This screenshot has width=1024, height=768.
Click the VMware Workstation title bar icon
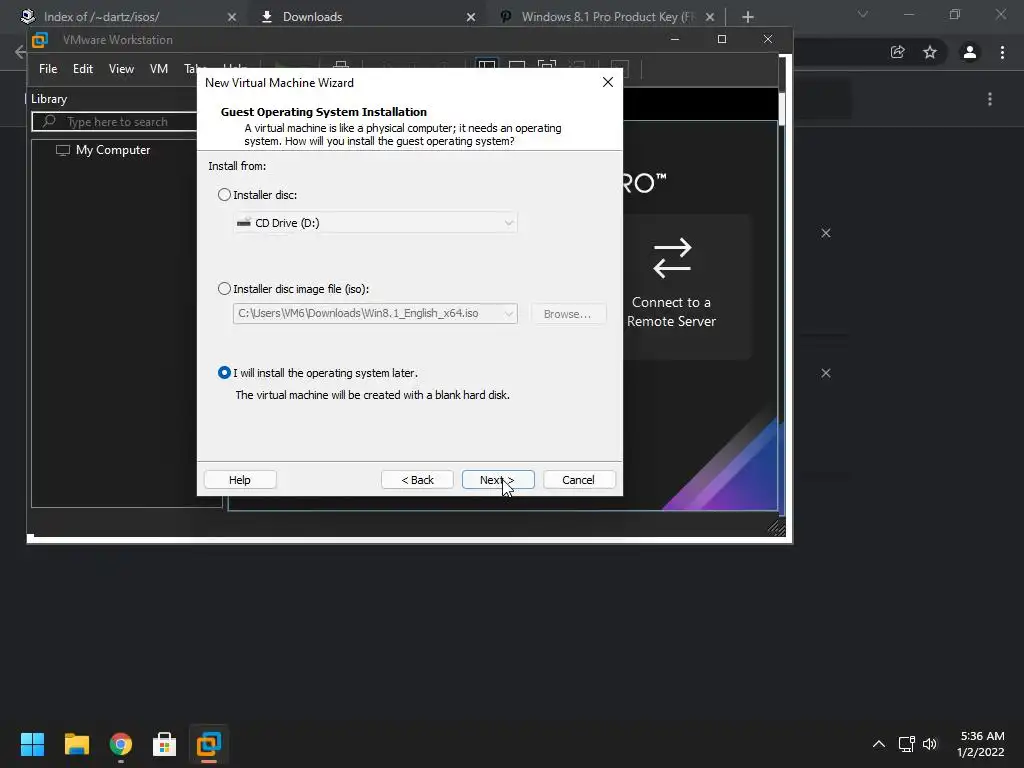[40, 40]
